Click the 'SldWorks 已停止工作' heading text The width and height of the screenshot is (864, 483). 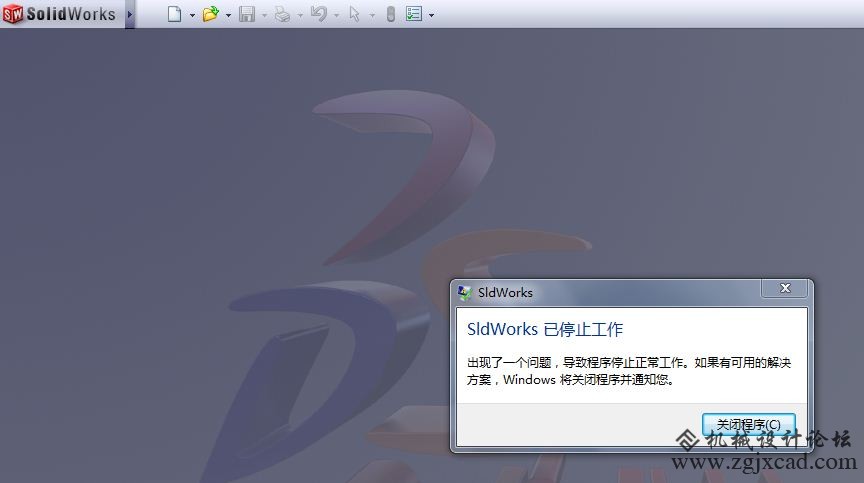pos(544,329)
